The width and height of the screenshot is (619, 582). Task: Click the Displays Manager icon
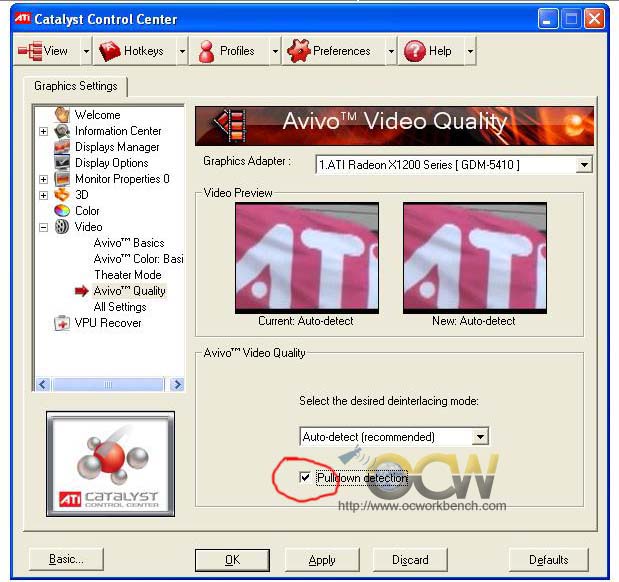point(62,146)
